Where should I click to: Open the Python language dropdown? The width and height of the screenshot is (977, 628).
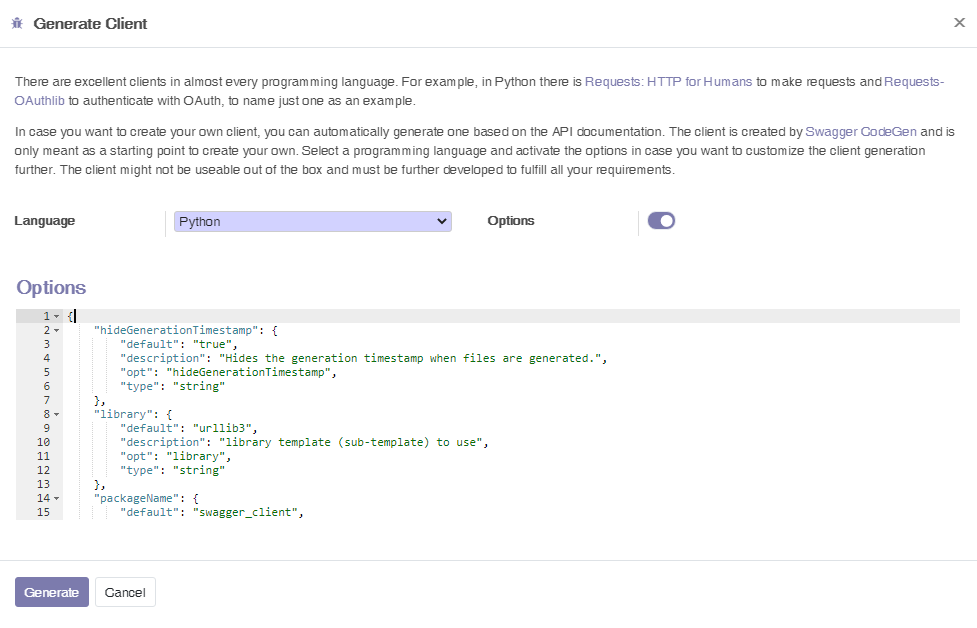tap(313, 221)
